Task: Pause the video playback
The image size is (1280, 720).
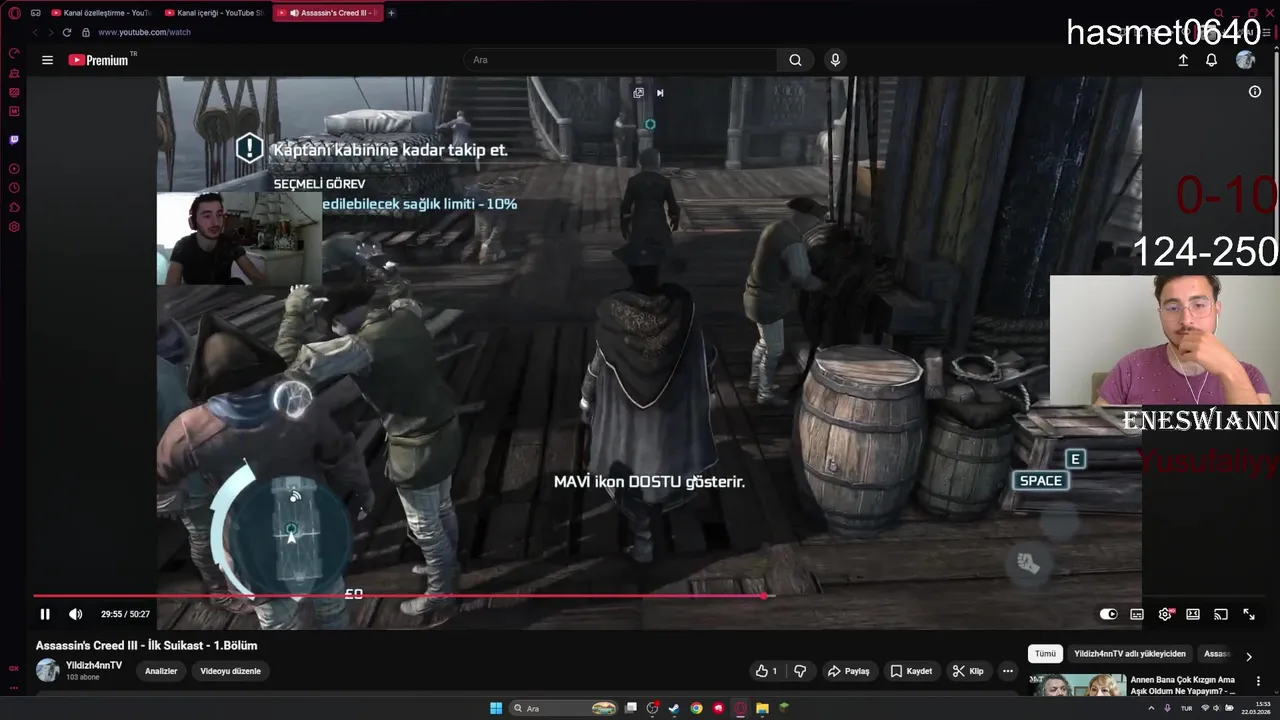Action: 45,614
